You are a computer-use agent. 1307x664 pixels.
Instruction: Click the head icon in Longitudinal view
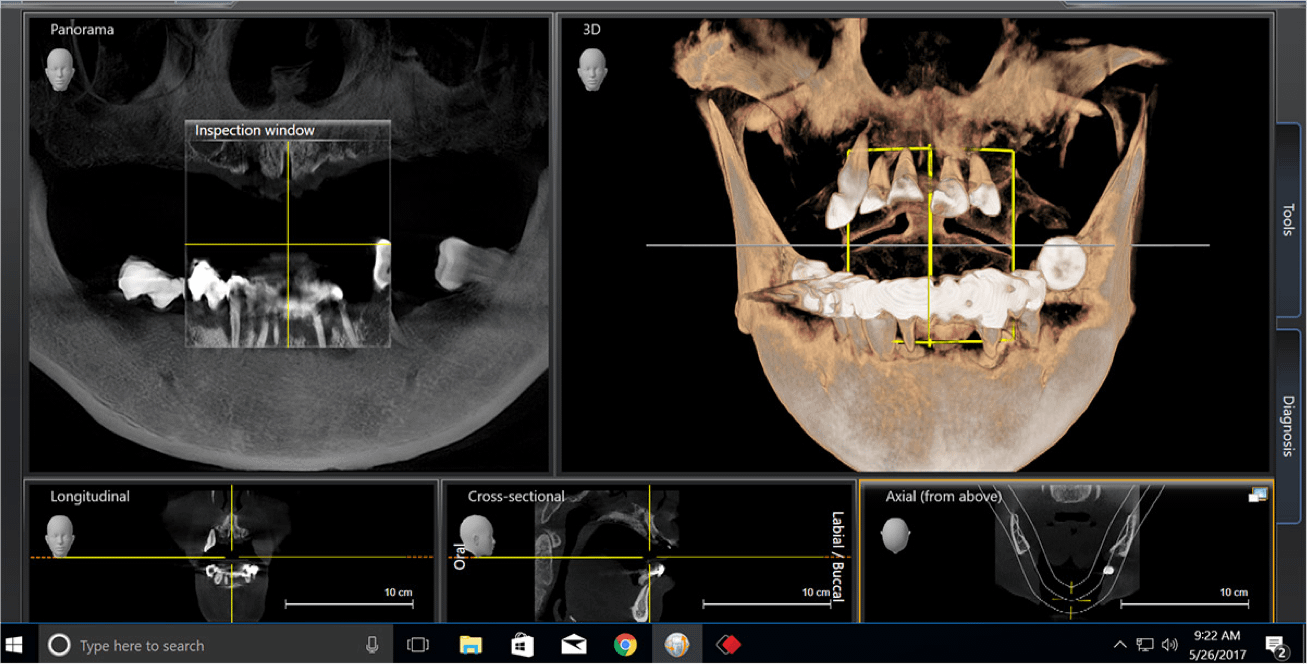[60, 535]
